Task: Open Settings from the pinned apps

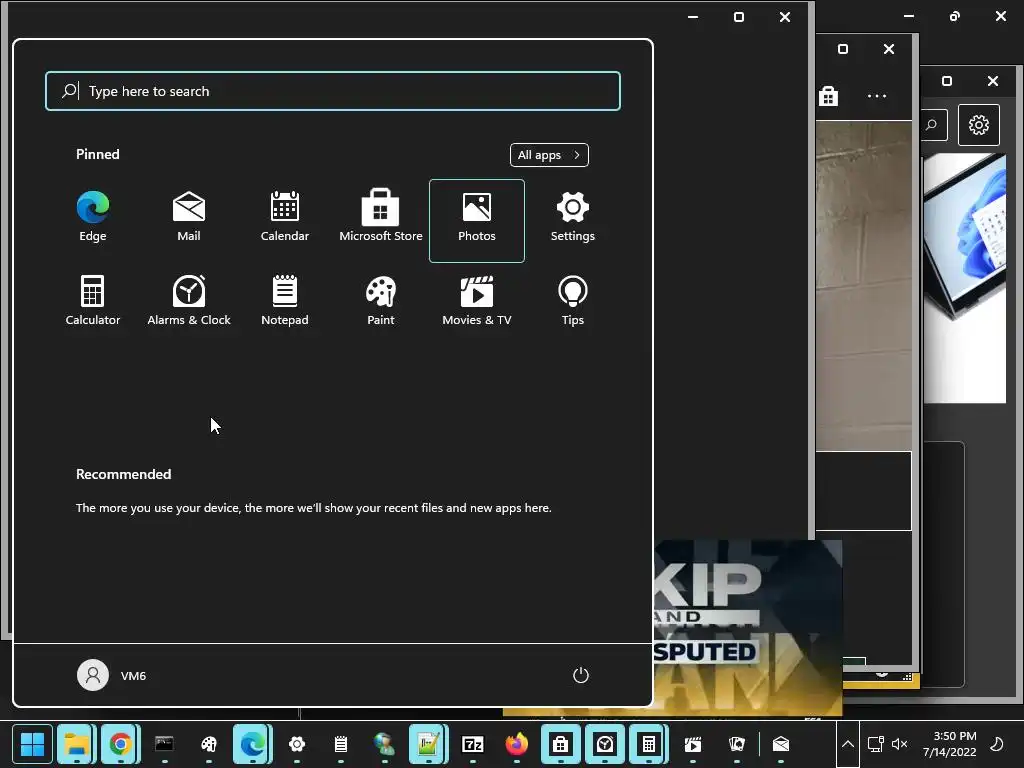Action: click(573, 217)
